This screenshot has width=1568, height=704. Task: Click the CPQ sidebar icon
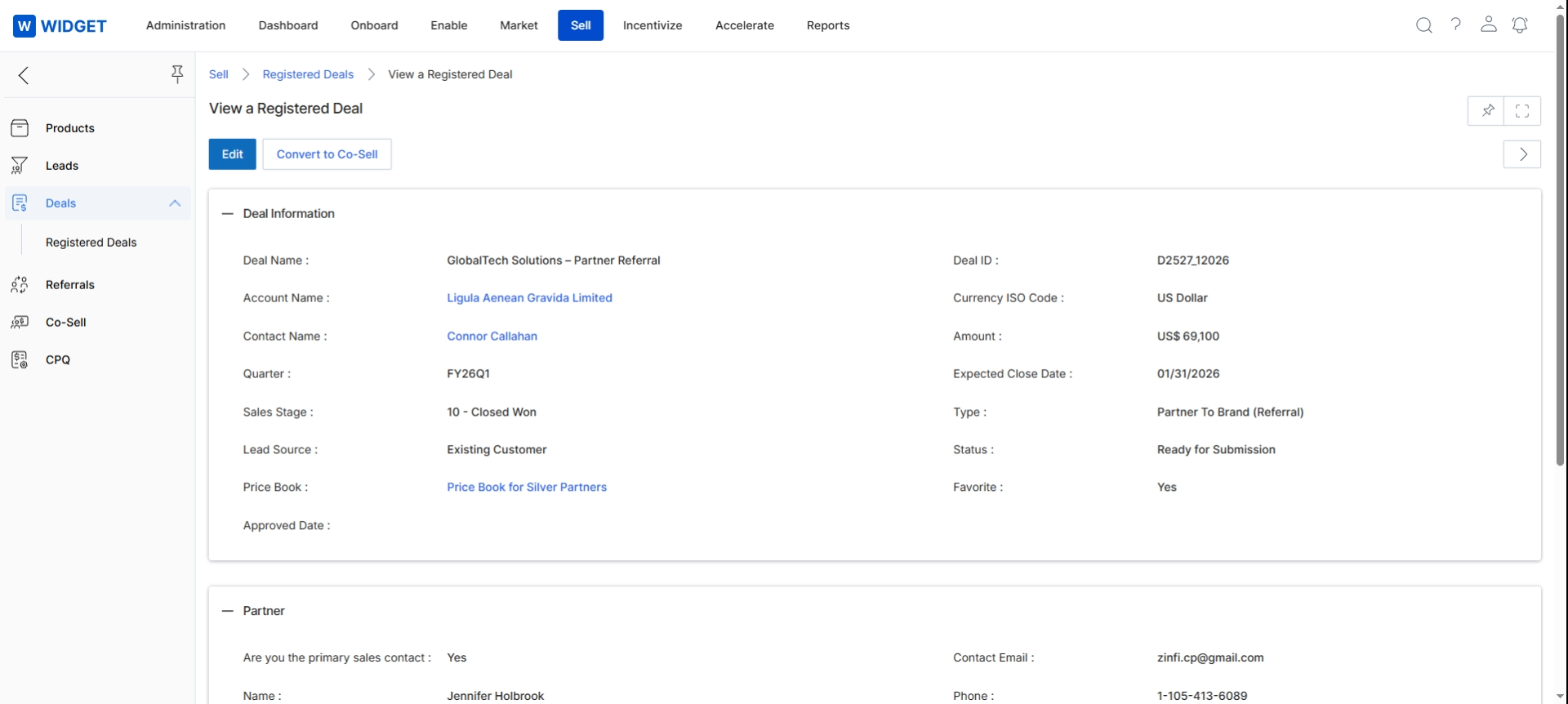pyautogui.click(x=20, y=360)
